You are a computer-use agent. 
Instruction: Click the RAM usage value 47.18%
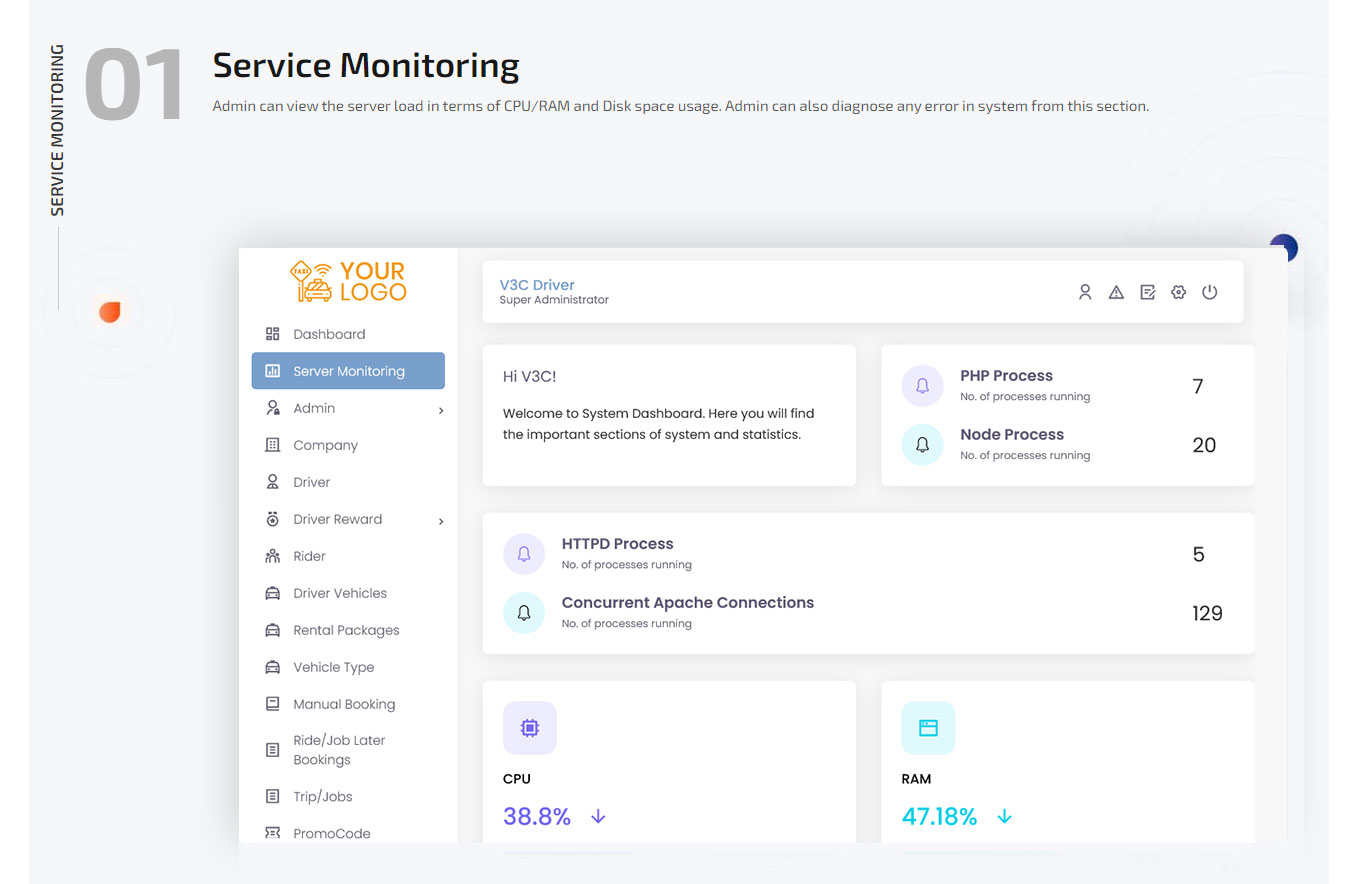coord(939,817)
